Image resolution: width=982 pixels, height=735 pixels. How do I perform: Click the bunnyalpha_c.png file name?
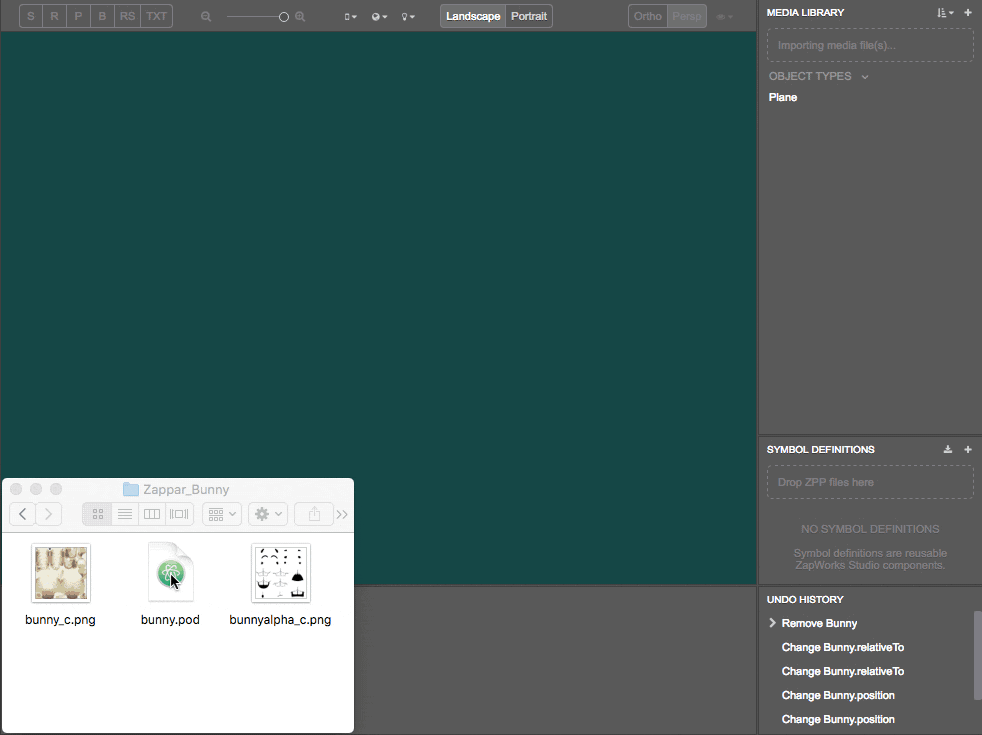click(280, 620)
